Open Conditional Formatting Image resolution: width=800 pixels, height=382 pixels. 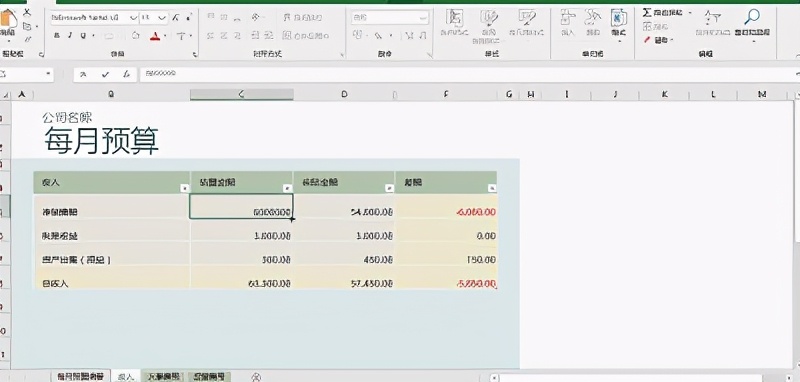point(454,23)
